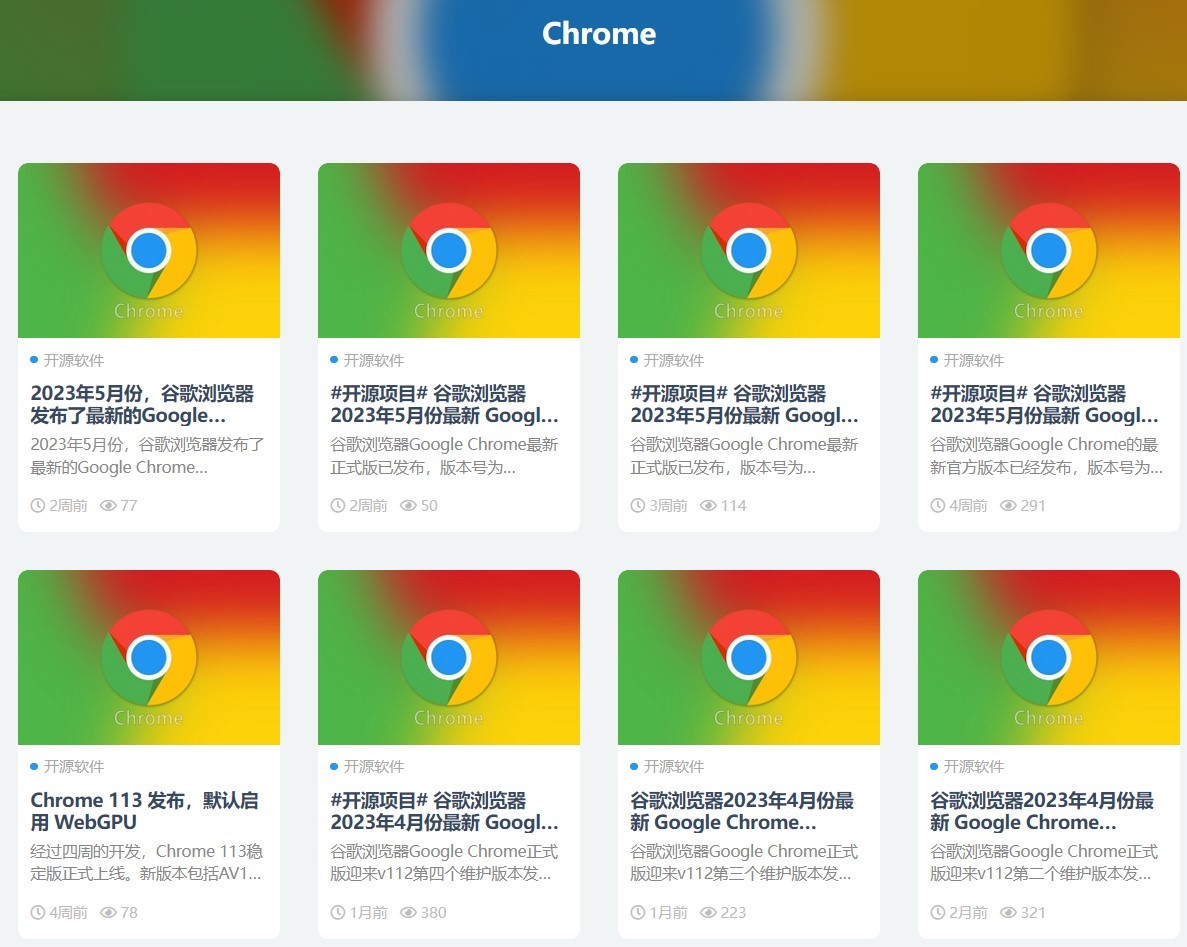Select the 开源软件 tag on the 50-views card
The width and height of the screenshot is (1187, 947).
coord(373,360)
